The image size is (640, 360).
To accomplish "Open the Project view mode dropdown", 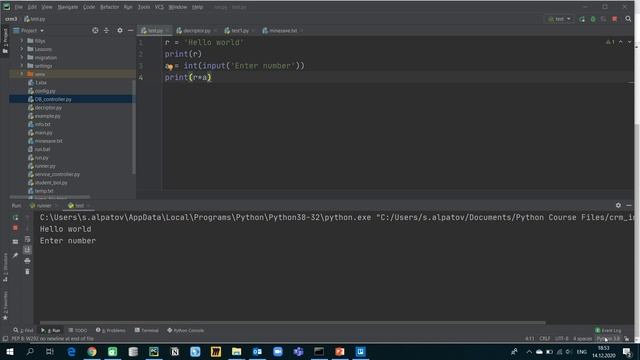I will [29, 31].
